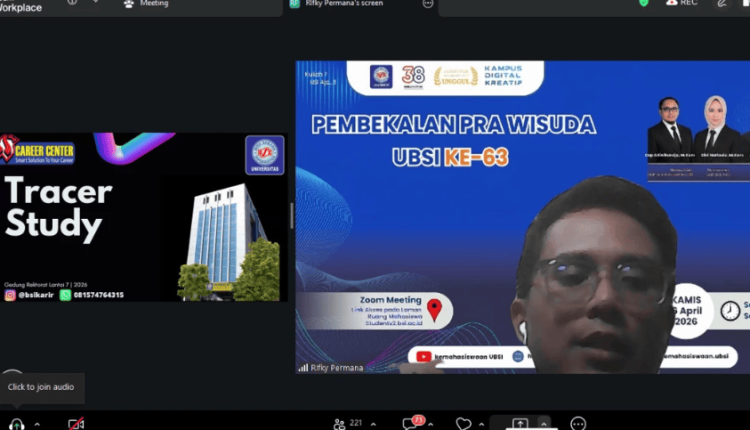Expand share screen options arrow
The width and height of the screenshot is (750, 430).
[544, 424]
